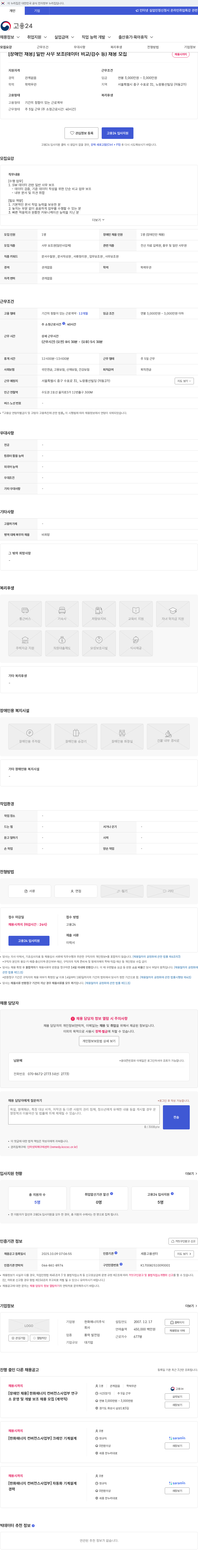Click 고용24 입사지원 info icon in stats

point(172,1194)
